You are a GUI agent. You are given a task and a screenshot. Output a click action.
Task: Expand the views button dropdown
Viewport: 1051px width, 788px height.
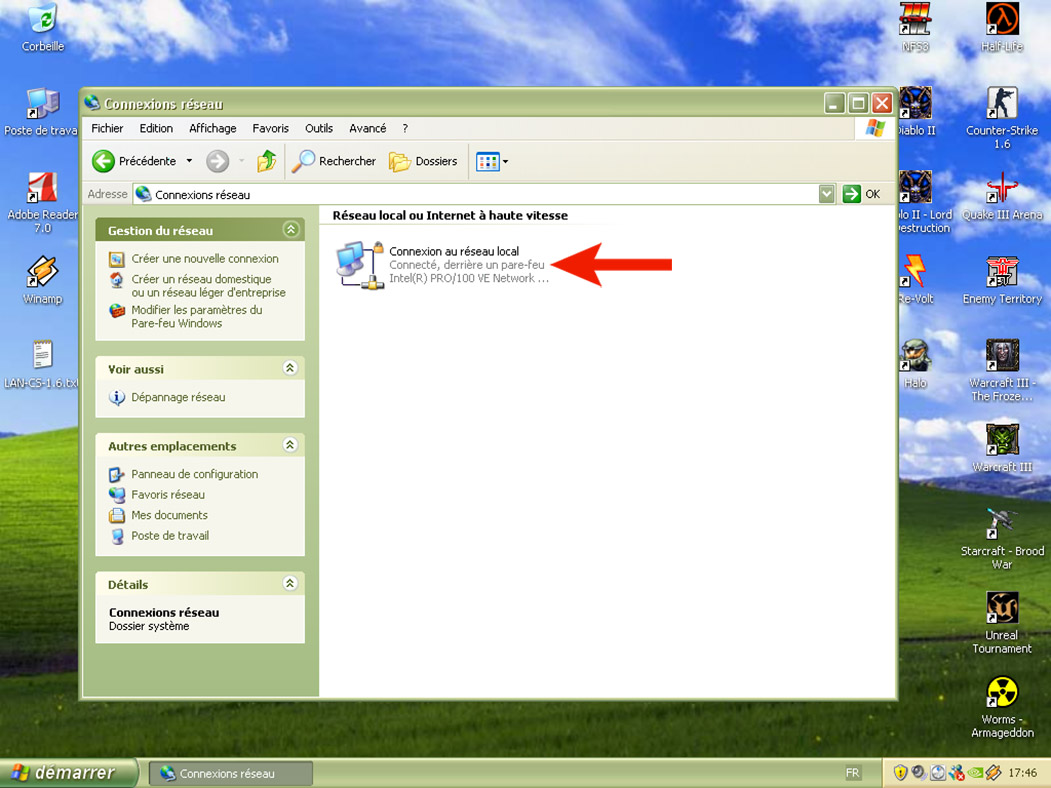[505, 161]
